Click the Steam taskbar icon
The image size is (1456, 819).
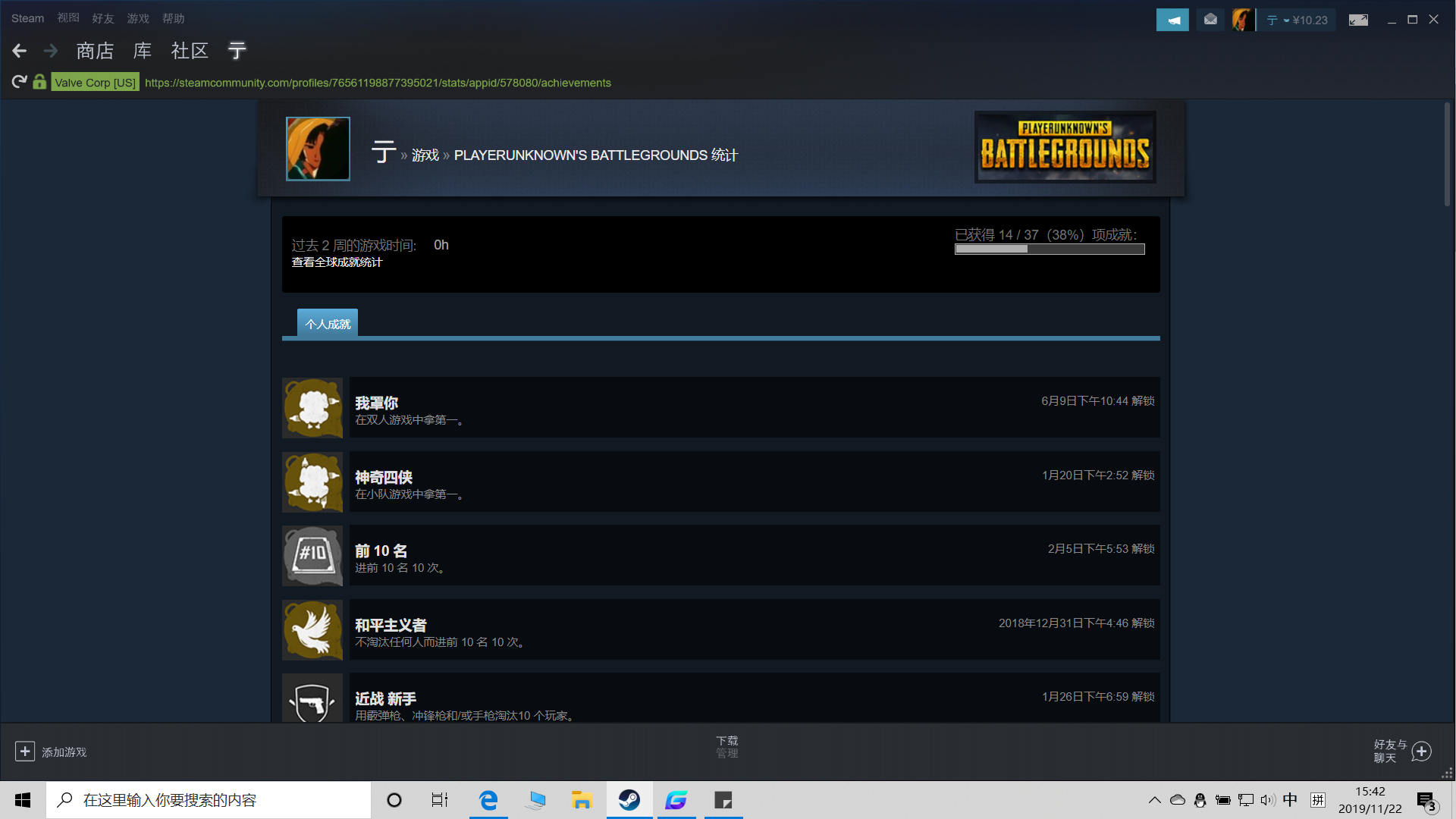[629, 800]
